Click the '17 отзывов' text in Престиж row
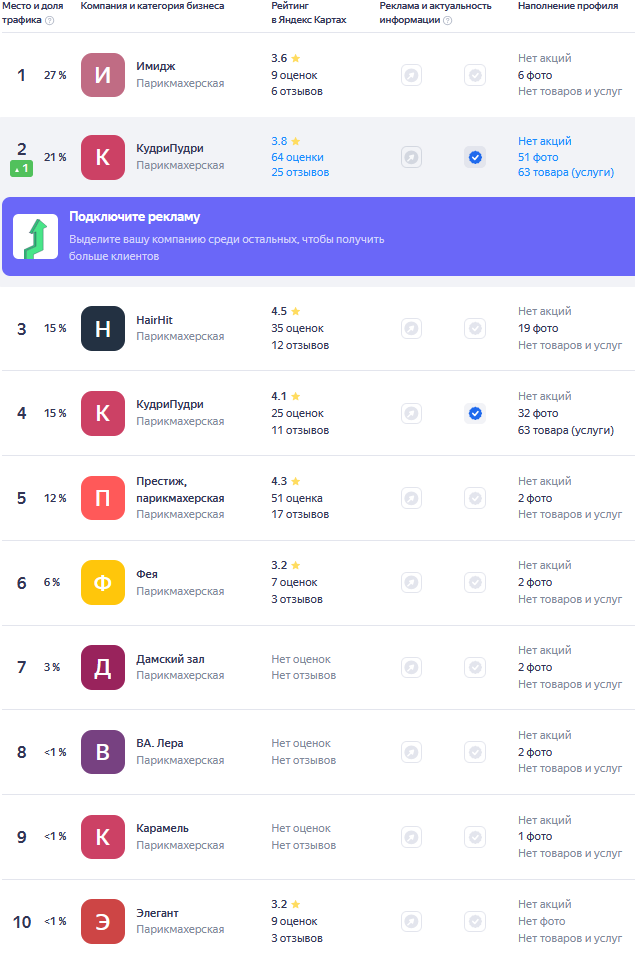Viewport: 635px width, 960px height. [x=300, y=514]
